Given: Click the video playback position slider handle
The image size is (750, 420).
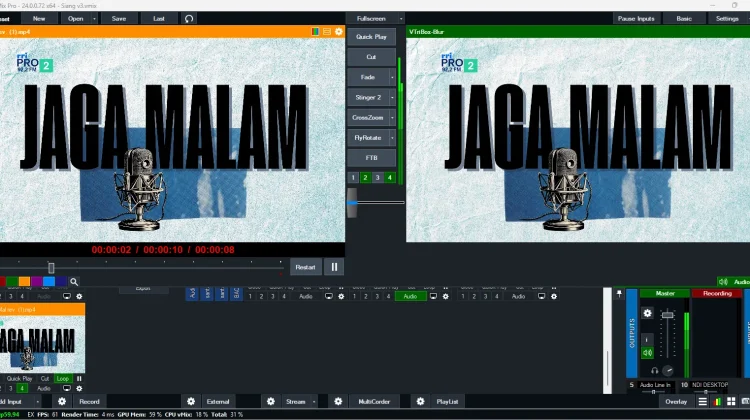Looking at the screenshot, I should [51, 267].
